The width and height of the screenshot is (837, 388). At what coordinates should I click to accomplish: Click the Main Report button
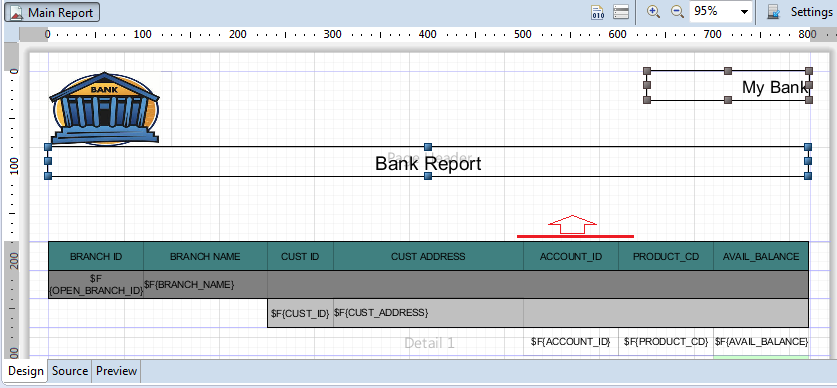tap(52, 12)
